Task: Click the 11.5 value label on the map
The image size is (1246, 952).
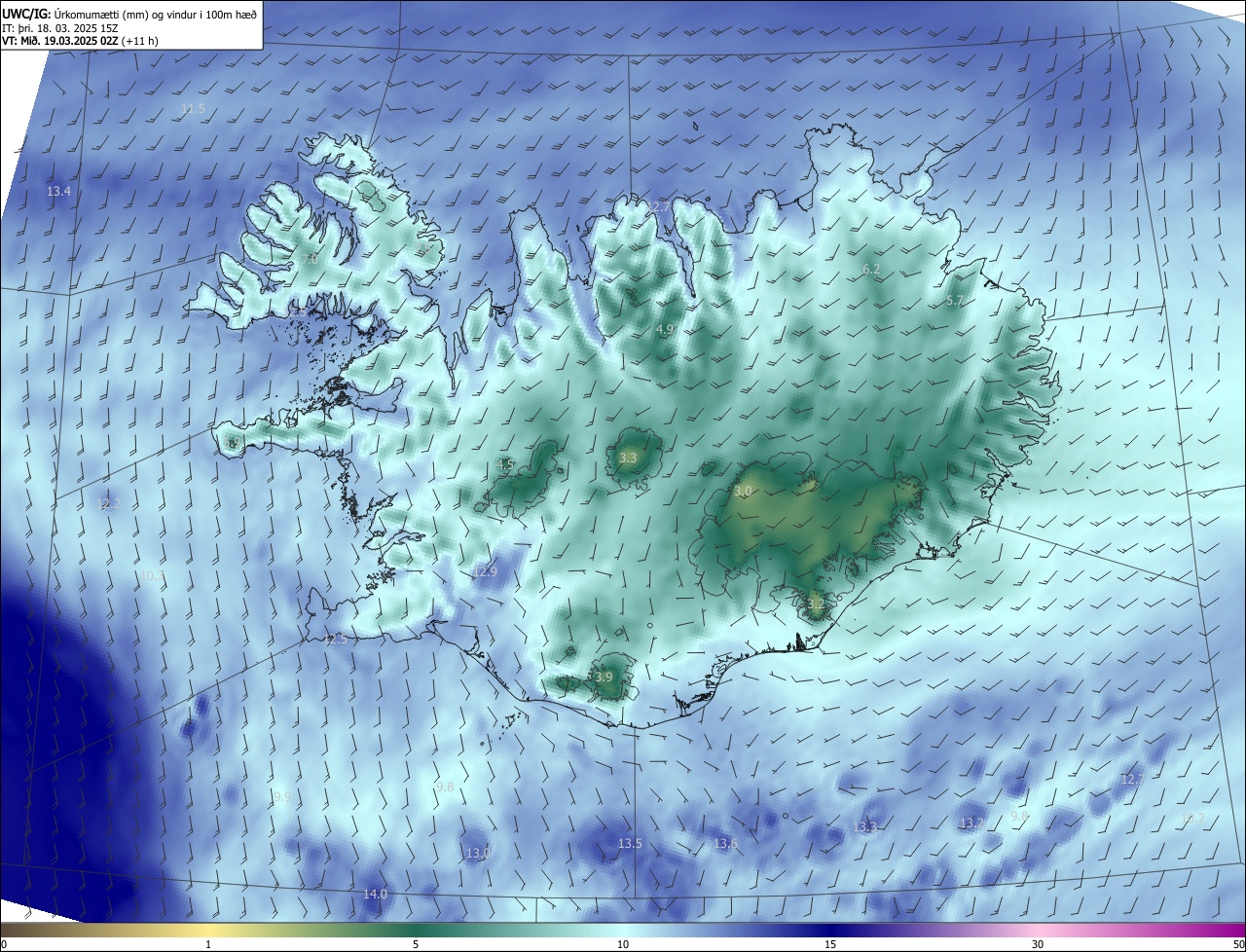Action: (x=193, y=108)
